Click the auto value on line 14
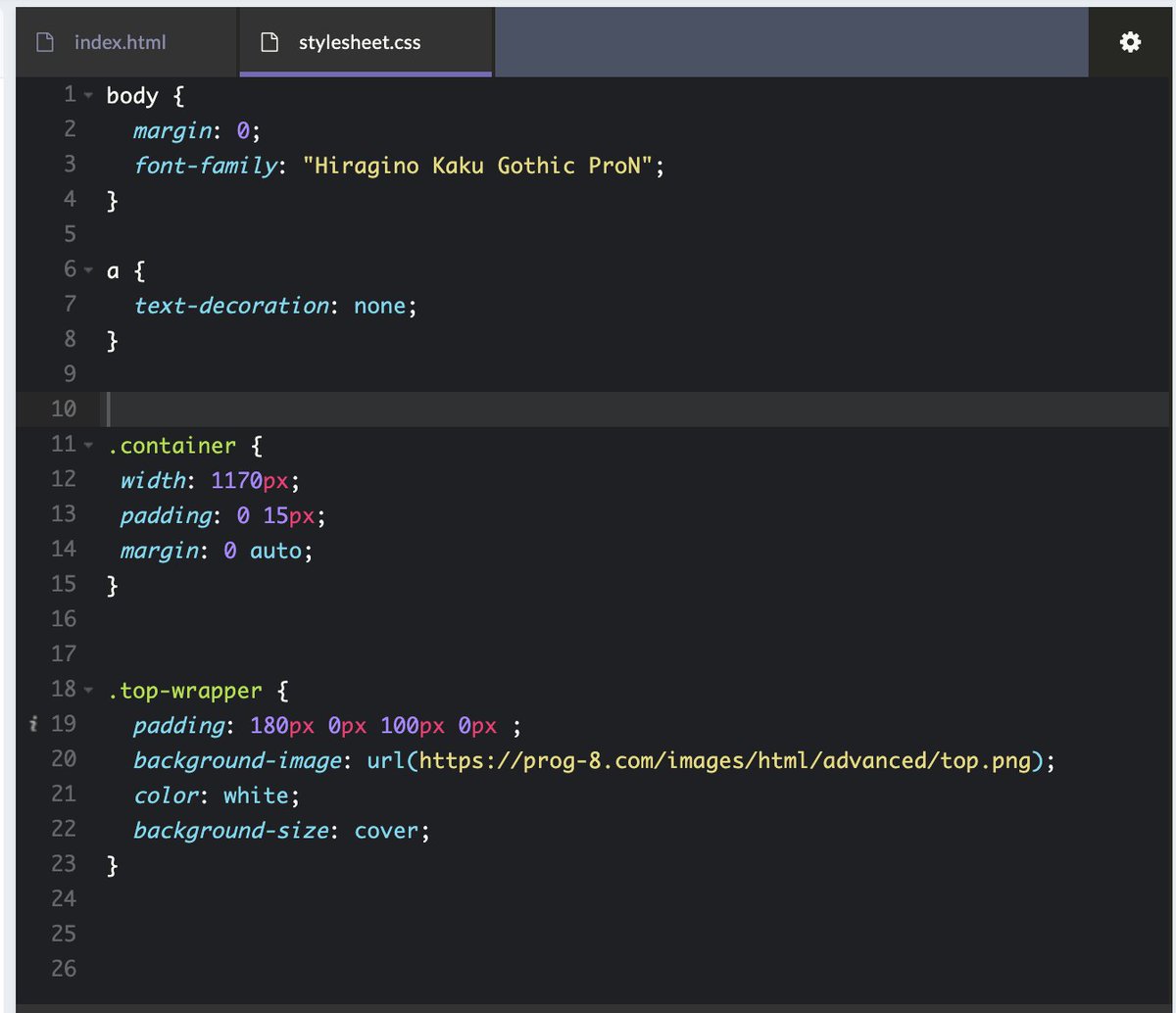 click(275, 551)
